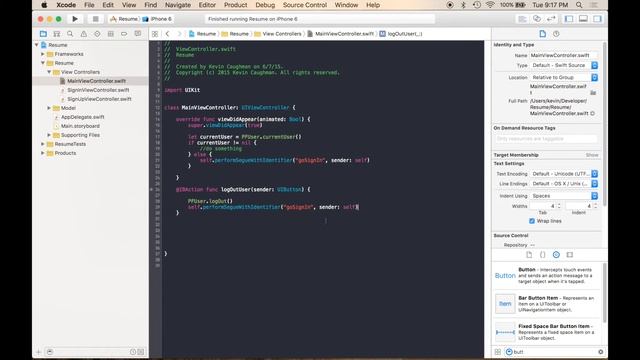Collapse the Resume project root
Image resolution: width=640 pixels, height=360 pixels.
tap(37, 45)
